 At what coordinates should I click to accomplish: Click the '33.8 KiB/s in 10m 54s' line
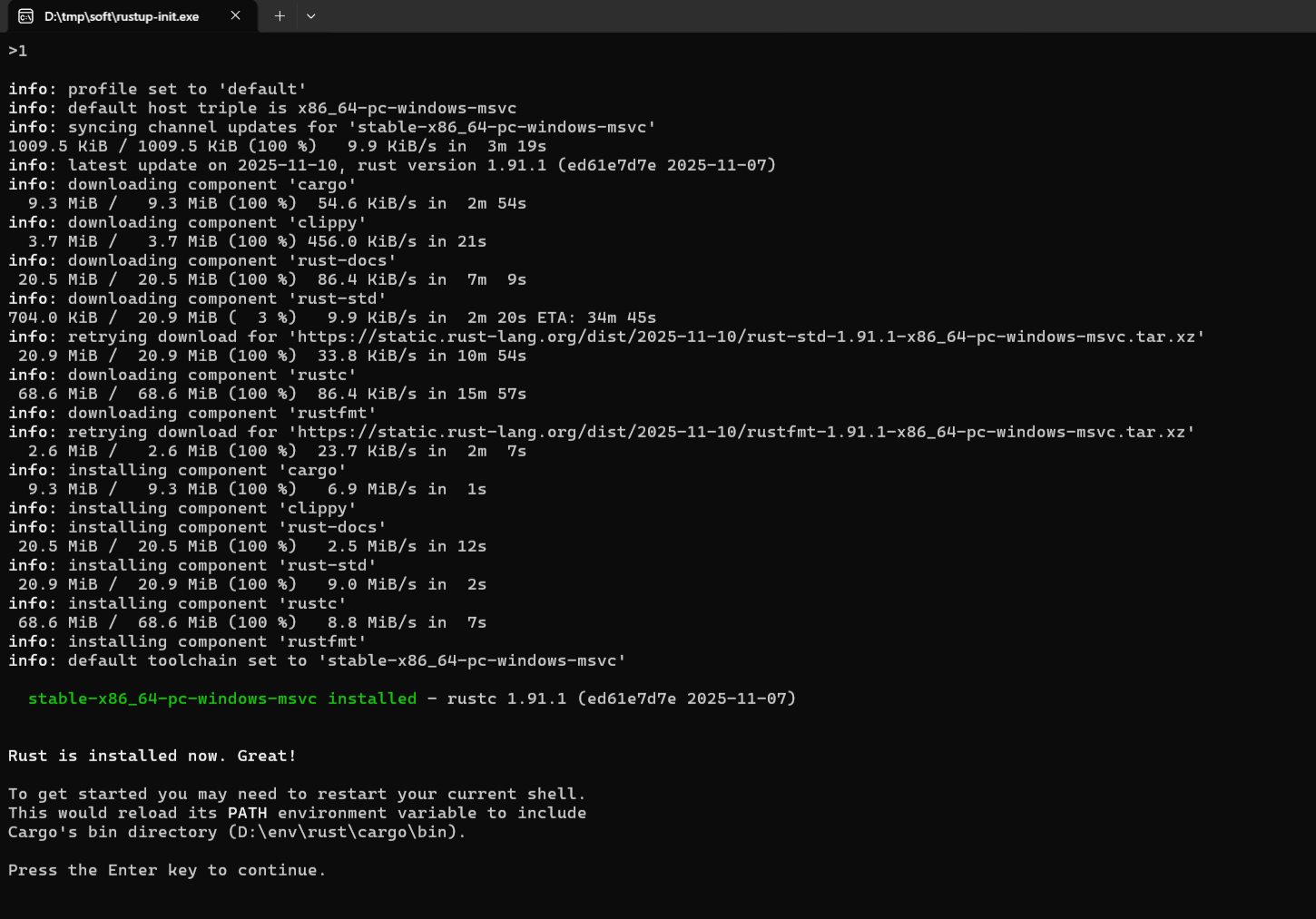point(272,356)
